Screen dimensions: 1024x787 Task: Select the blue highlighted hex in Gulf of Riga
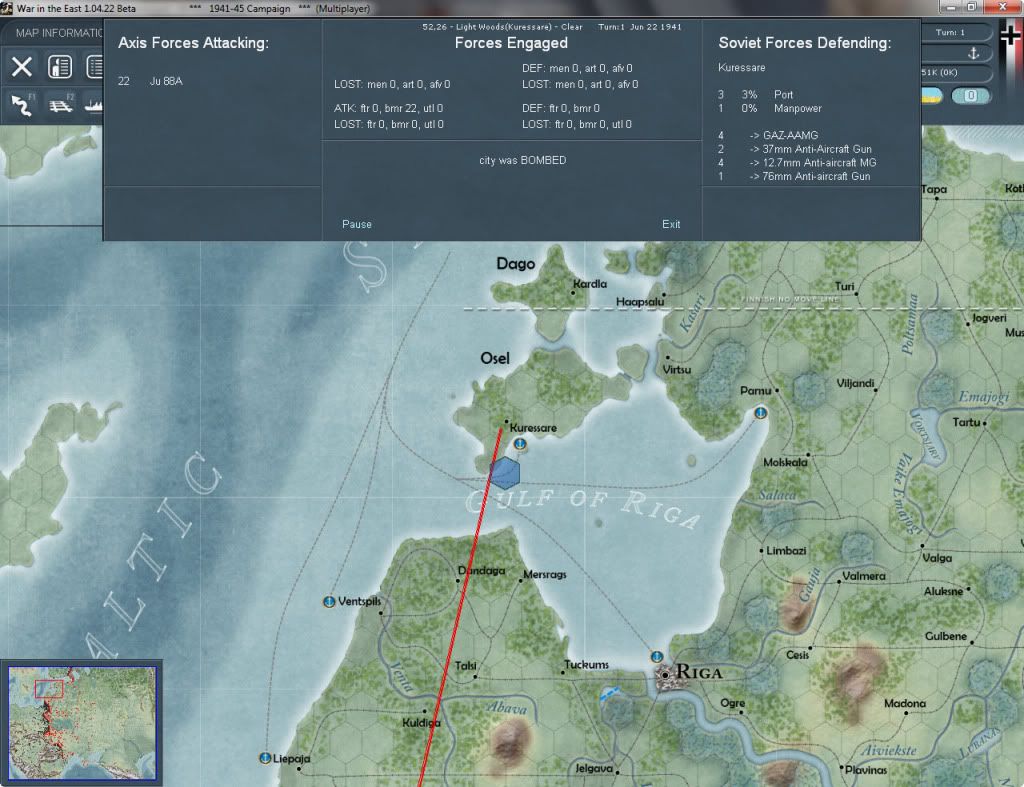505,473
